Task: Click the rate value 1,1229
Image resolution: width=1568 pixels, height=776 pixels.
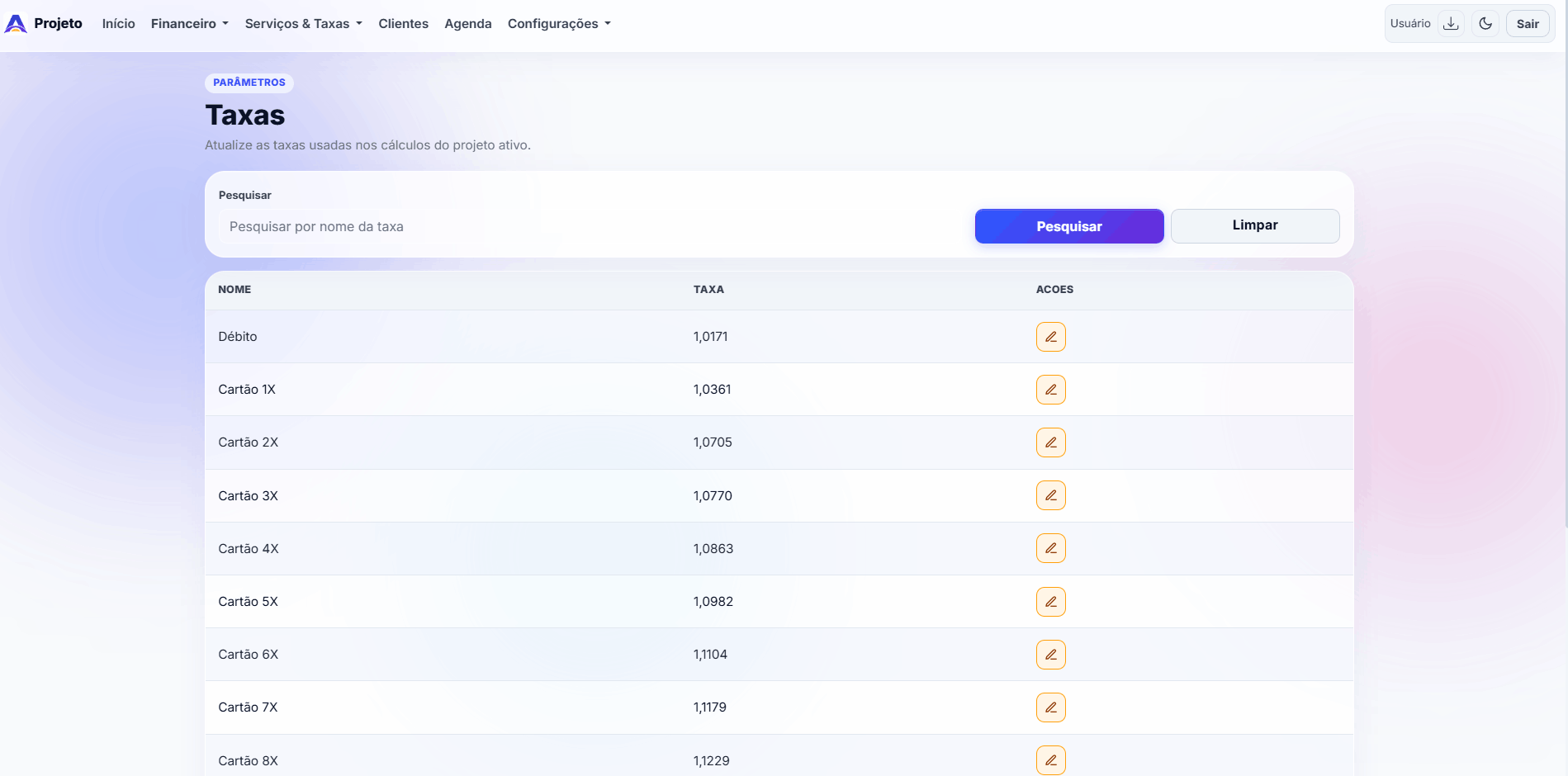Action: point(712,760)
